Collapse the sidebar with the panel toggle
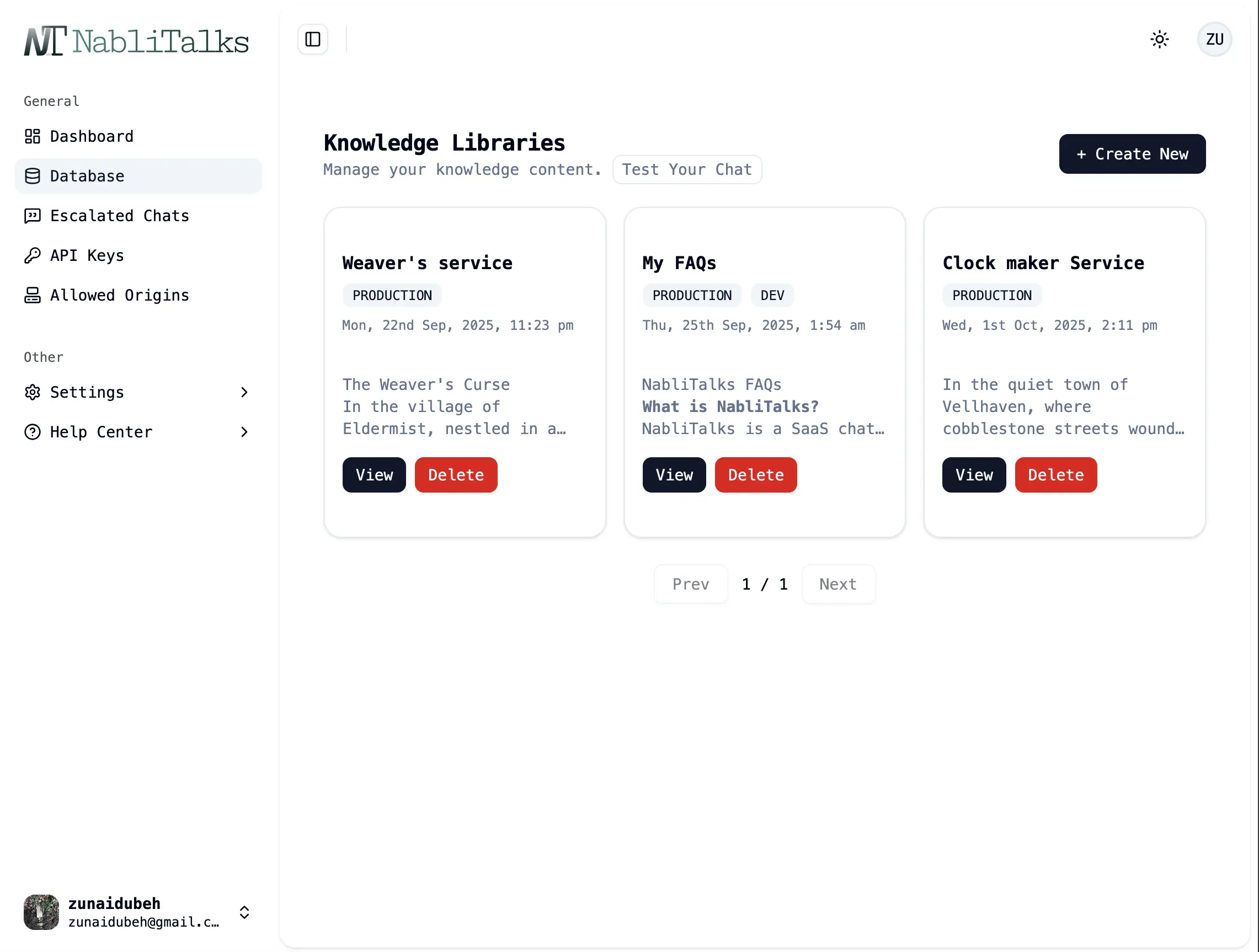This screenshot has width=1259, height=952. [x=312, y=39]
